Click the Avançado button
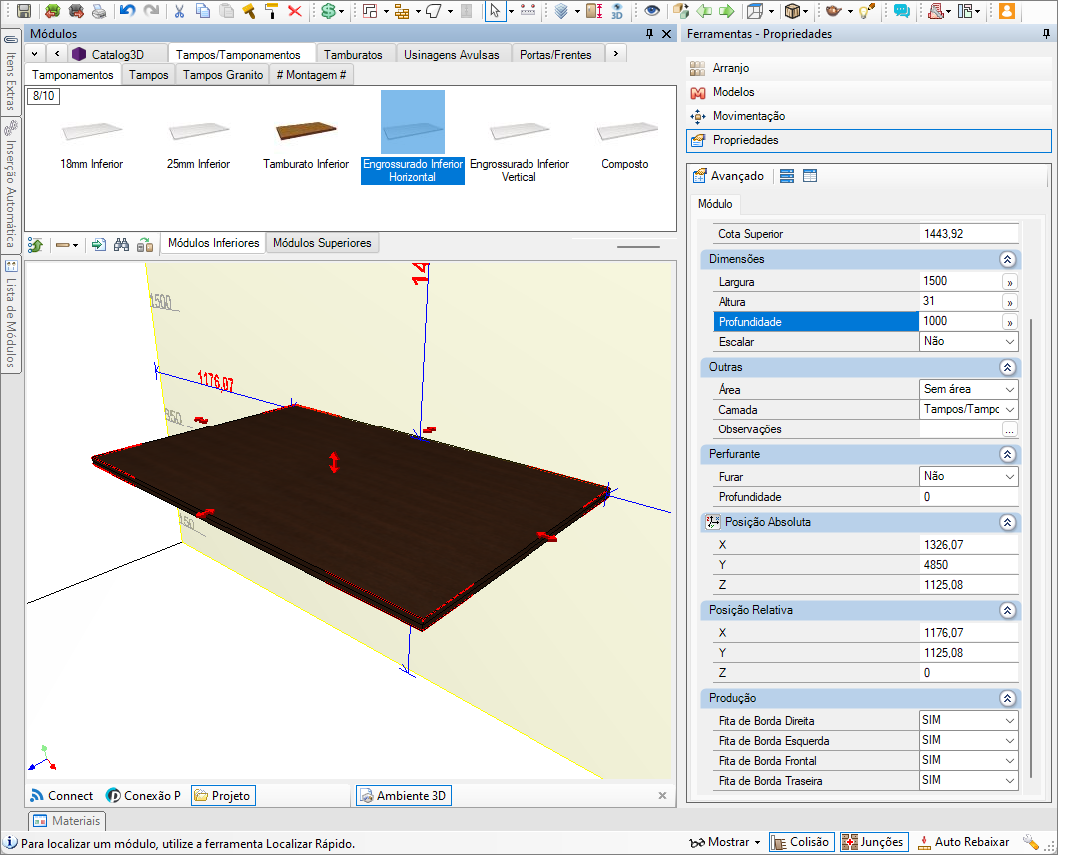1066x863 pixels. click(728, 176)
